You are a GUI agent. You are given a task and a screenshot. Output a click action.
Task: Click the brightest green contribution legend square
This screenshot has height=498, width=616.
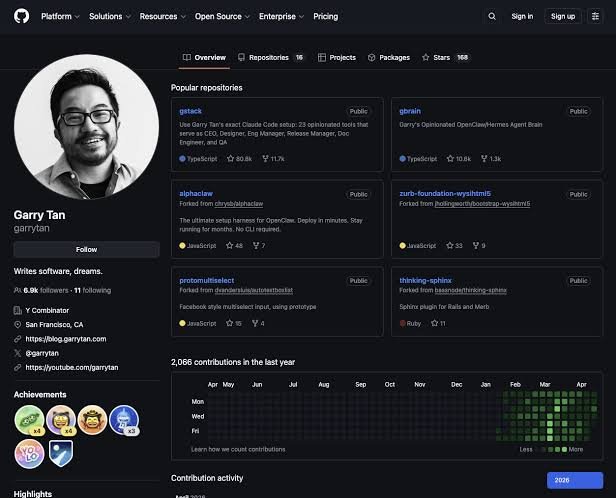[564, 449]
